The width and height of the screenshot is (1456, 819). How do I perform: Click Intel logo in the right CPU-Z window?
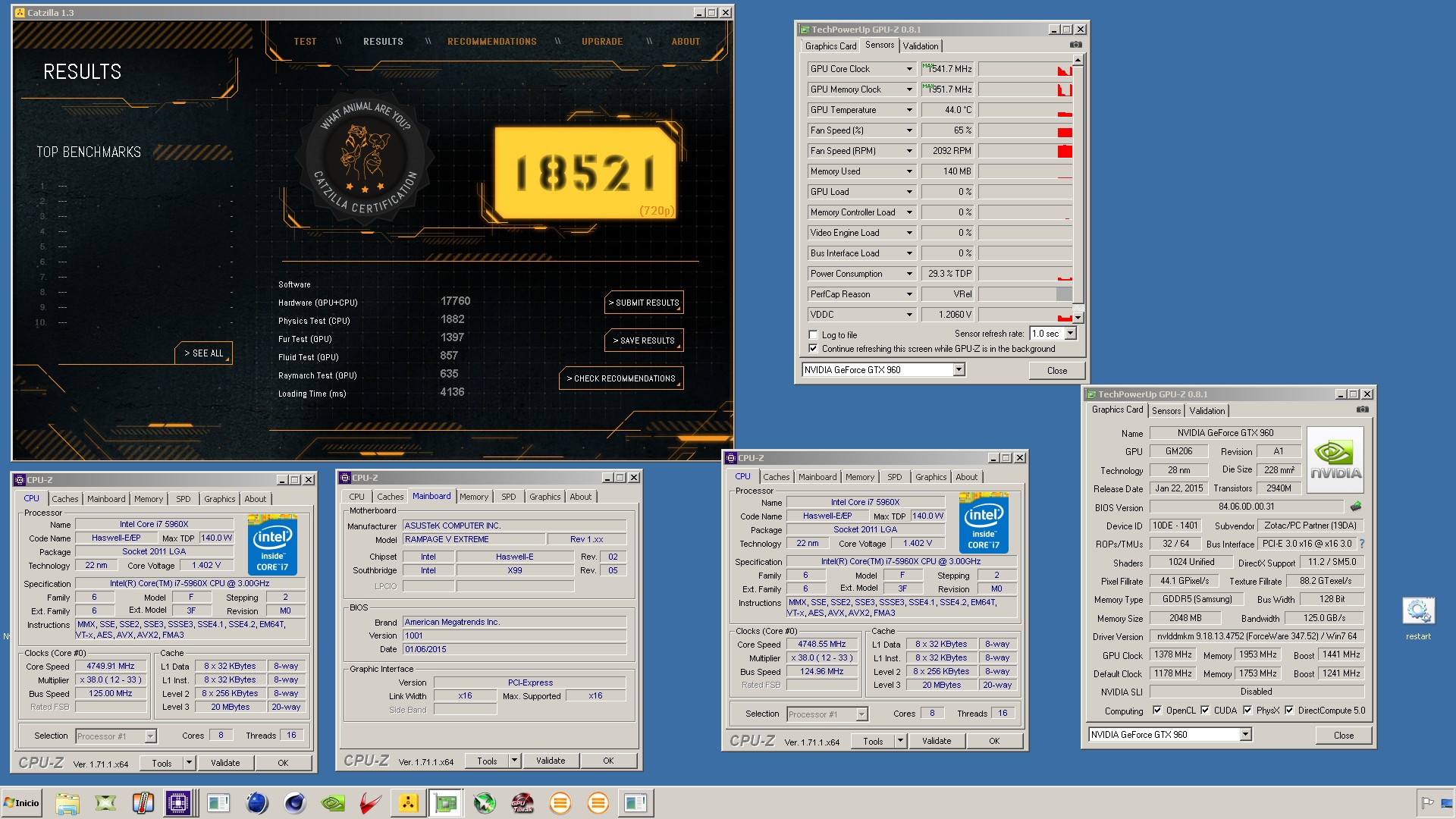pyautogui.click(x=984, y=522)
